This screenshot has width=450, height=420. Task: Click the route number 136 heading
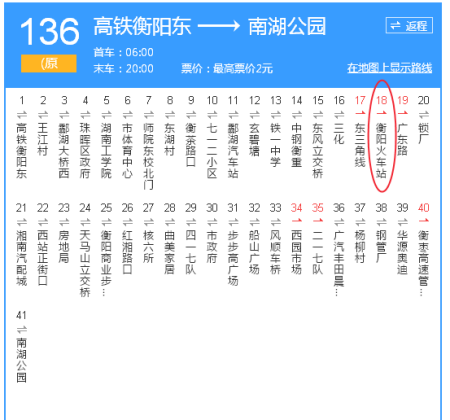pos(50,32)
